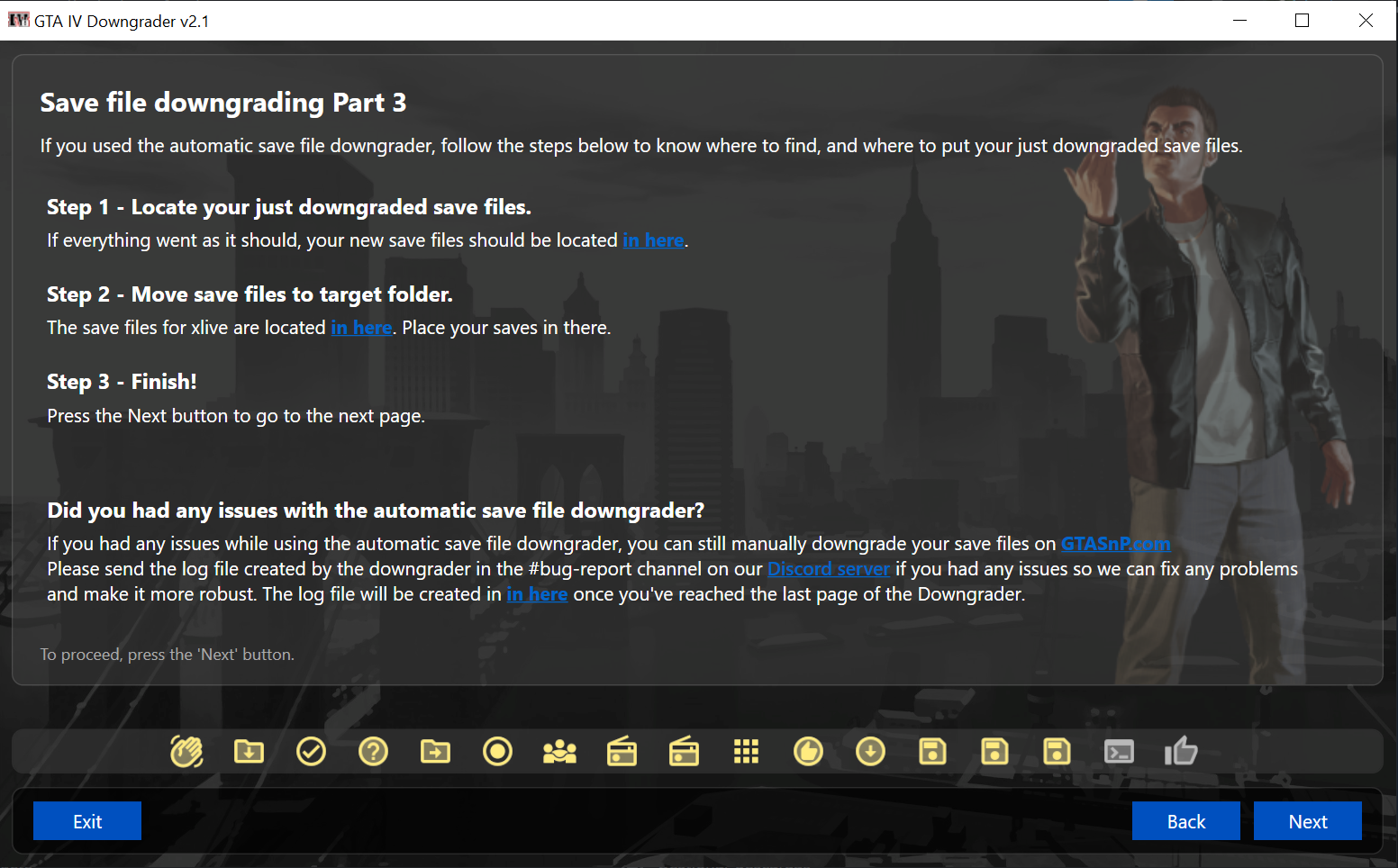
Task: Click the waving hand welcome step icon
Action: pos(186,751)
